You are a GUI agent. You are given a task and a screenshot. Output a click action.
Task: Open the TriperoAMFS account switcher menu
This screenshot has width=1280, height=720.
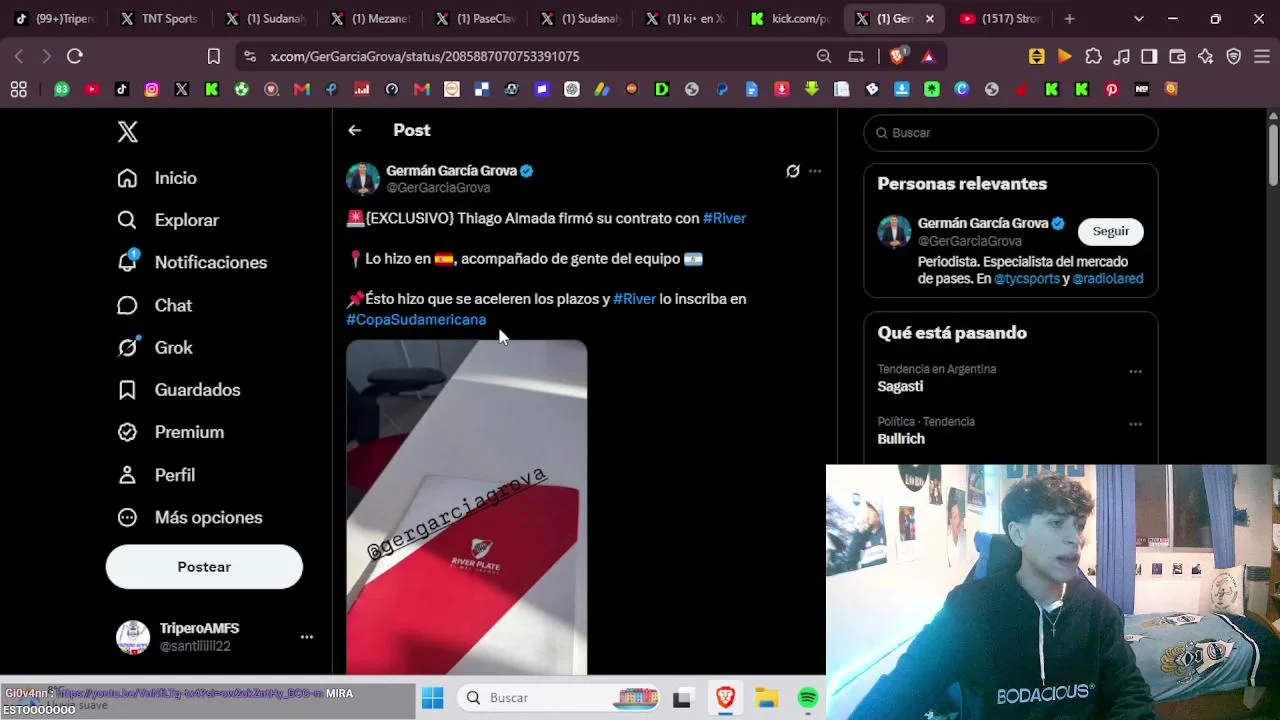[x=307, y=637]
